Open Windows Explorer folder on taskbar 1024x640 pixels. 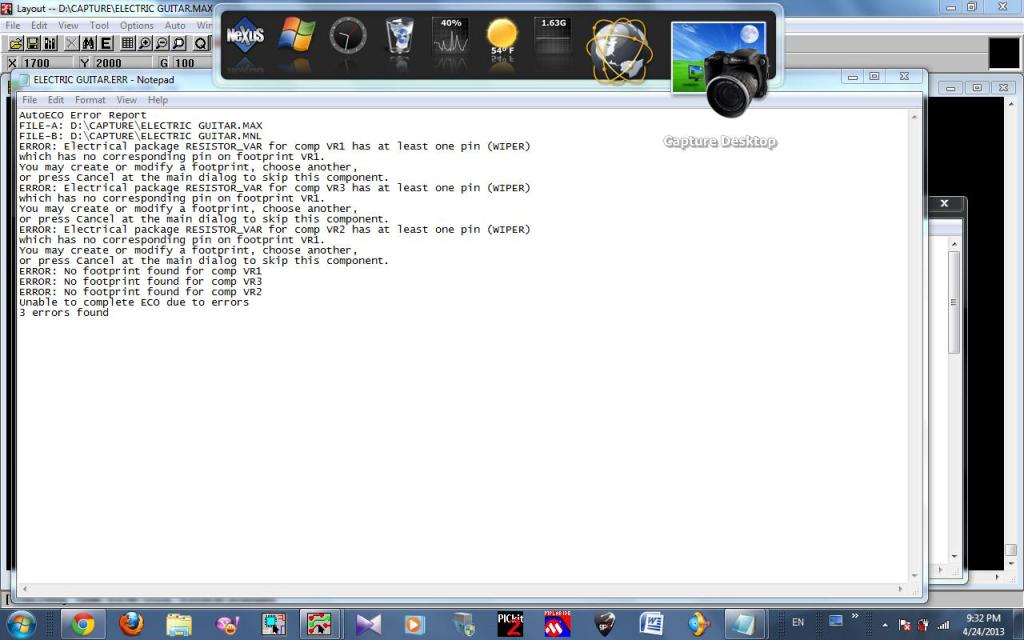pos(179,624)
